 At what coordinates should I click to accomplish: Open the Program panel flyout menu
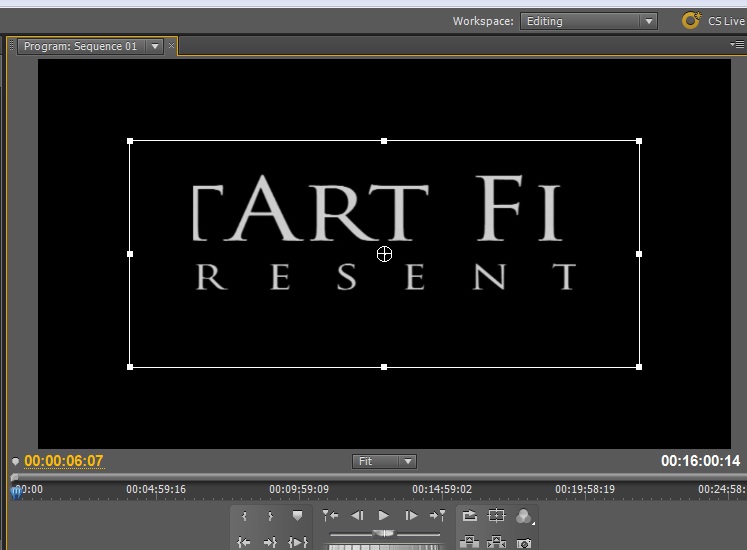point(737,44)
